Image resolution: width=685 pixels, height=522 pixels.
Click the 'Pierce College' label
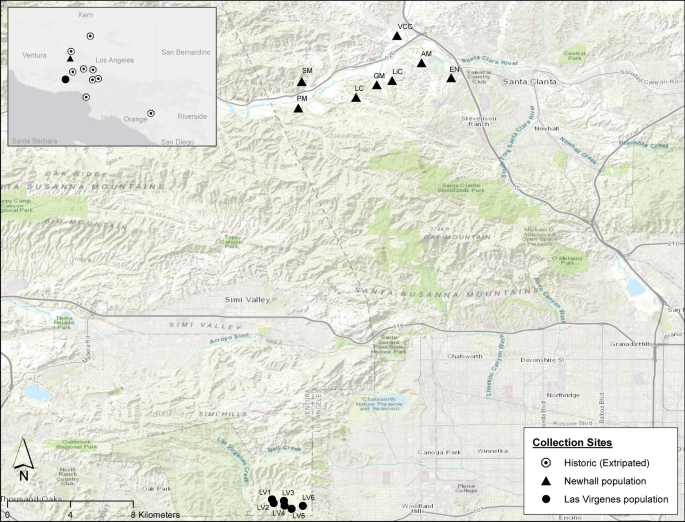click(466, 488)
